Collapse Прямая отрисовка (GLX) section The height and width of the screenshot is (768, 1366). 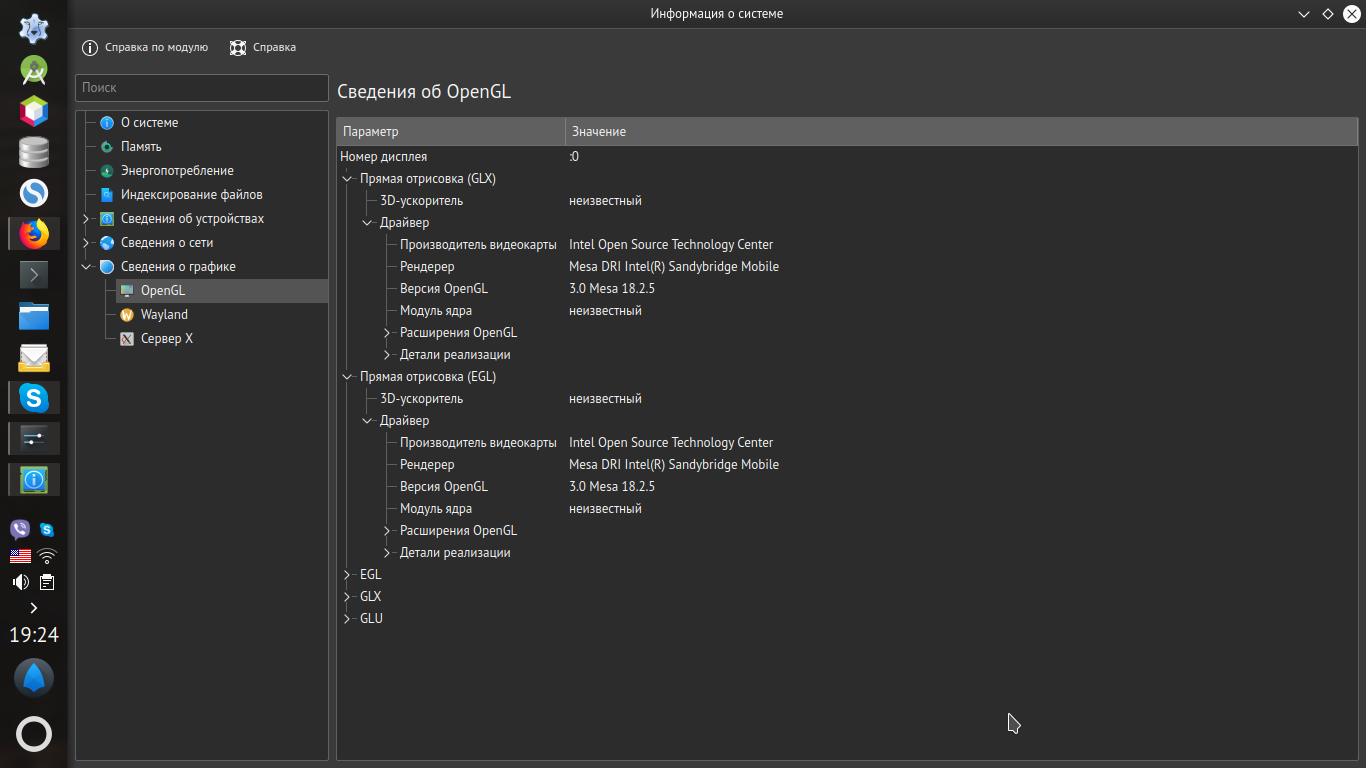coord(347,179)
